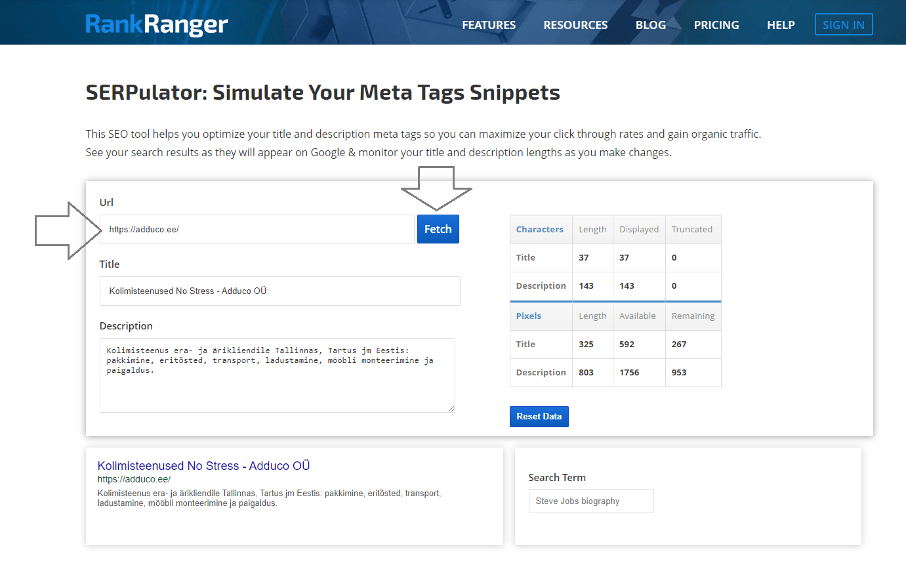The height and width of the screenshot is (570, 906).
Task: Open the PRICING page
Action: (716, 25)
